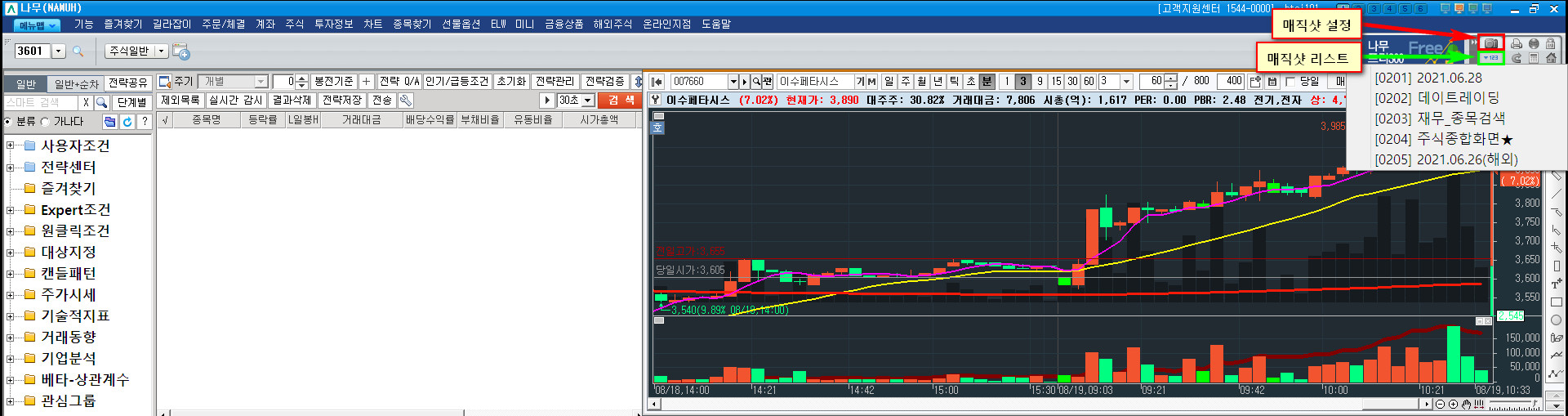Click the chart zoom slider at bottom right
Screen dimensions: 1568x416
[x=1514, y=404]
